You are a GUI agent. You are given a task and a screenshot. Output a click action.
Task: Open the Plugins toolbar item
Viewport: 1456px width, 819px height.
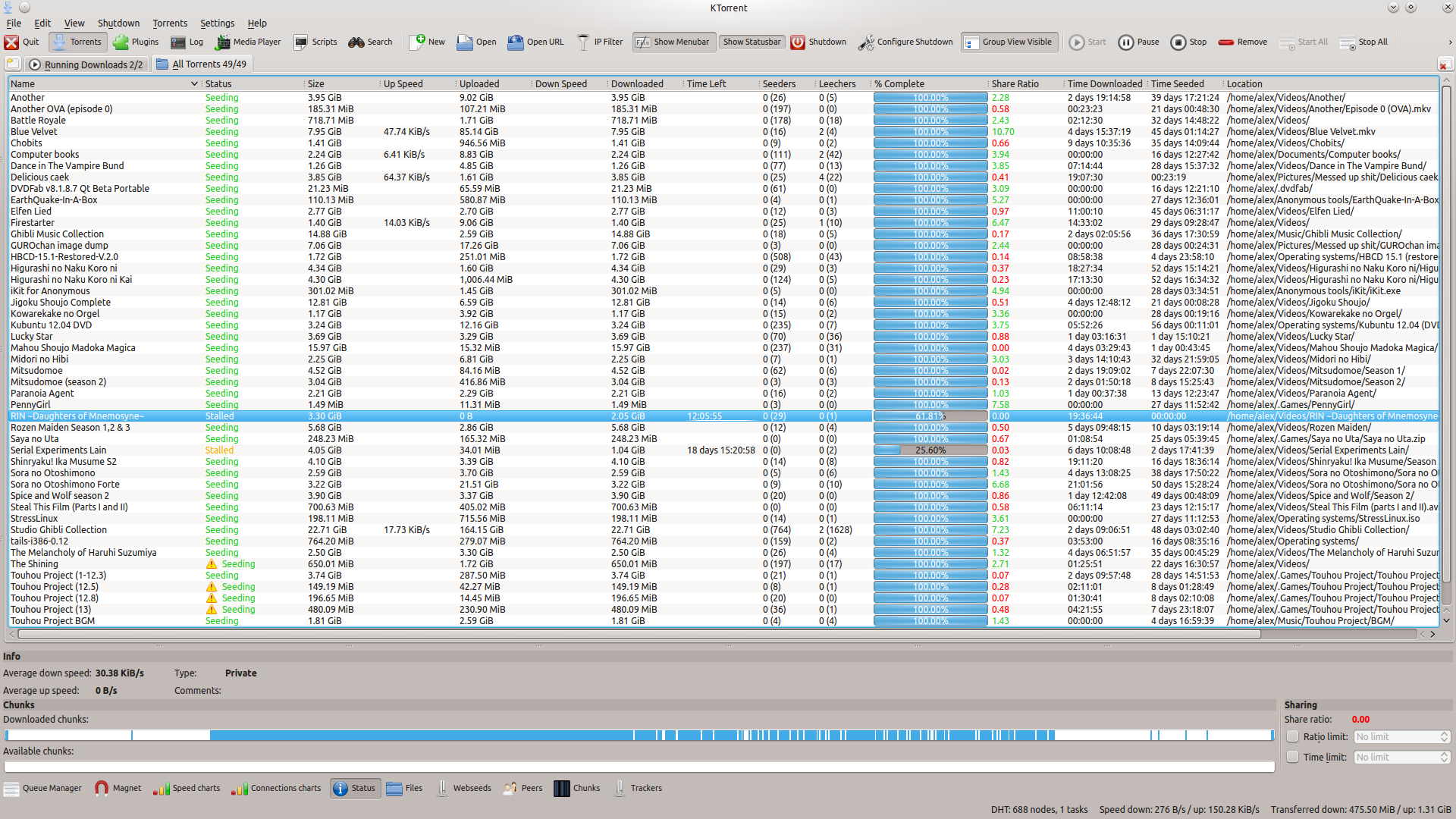tap(136, 42)
